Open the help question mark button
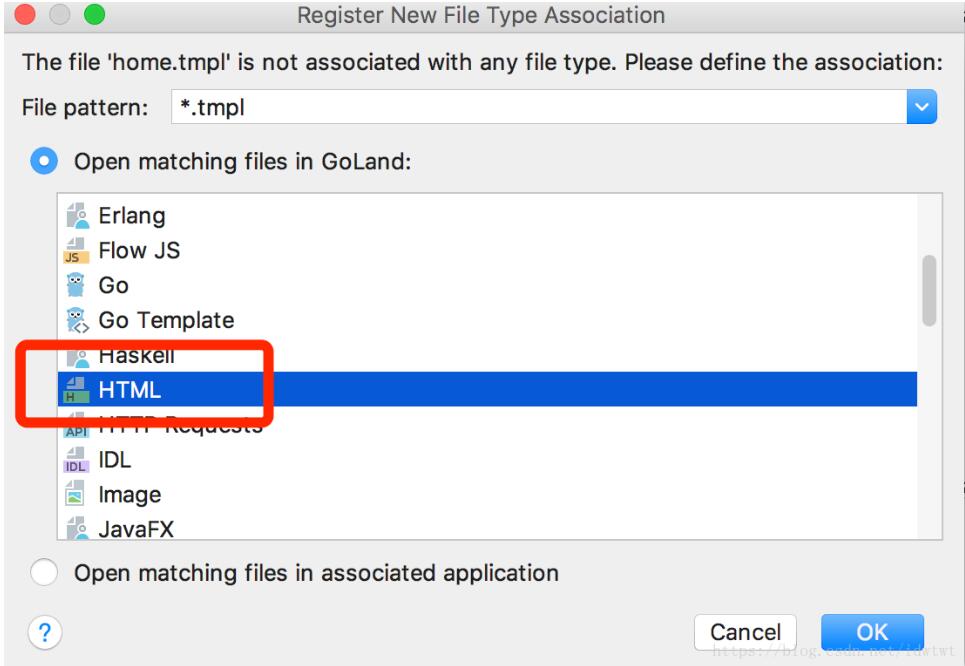This screenshot has height=666, width=965. pyautogui.click(x=45, y=632)
